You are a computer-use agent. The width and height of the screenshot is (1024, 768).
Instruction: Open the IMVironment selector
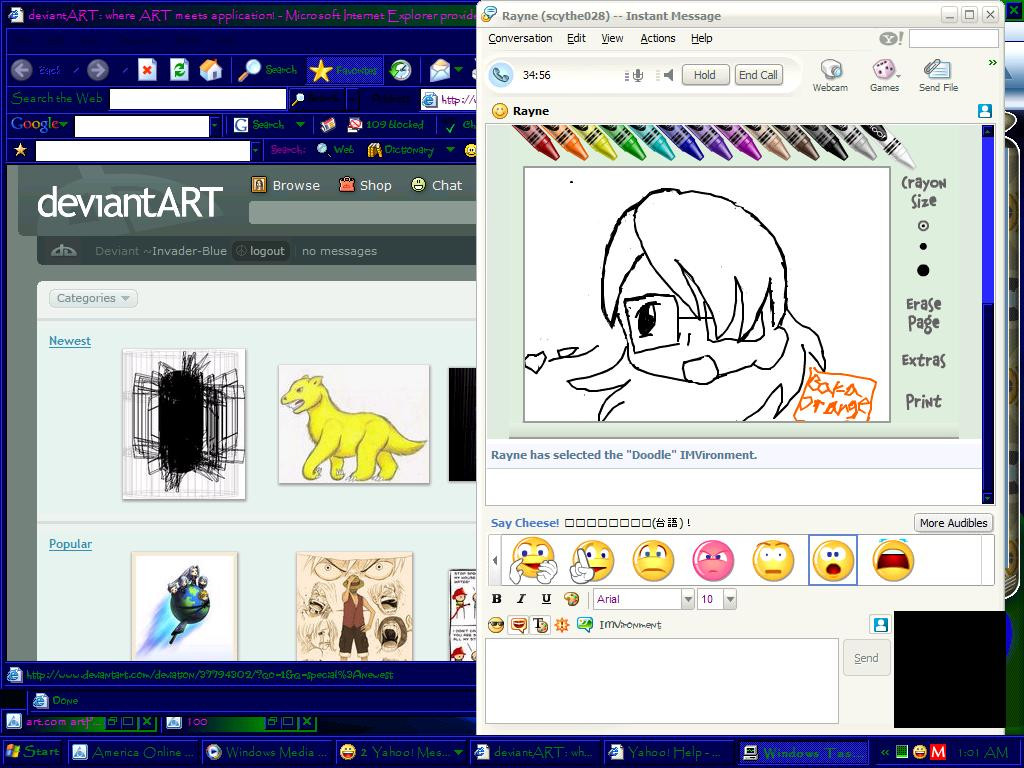[x=620, y=625]
